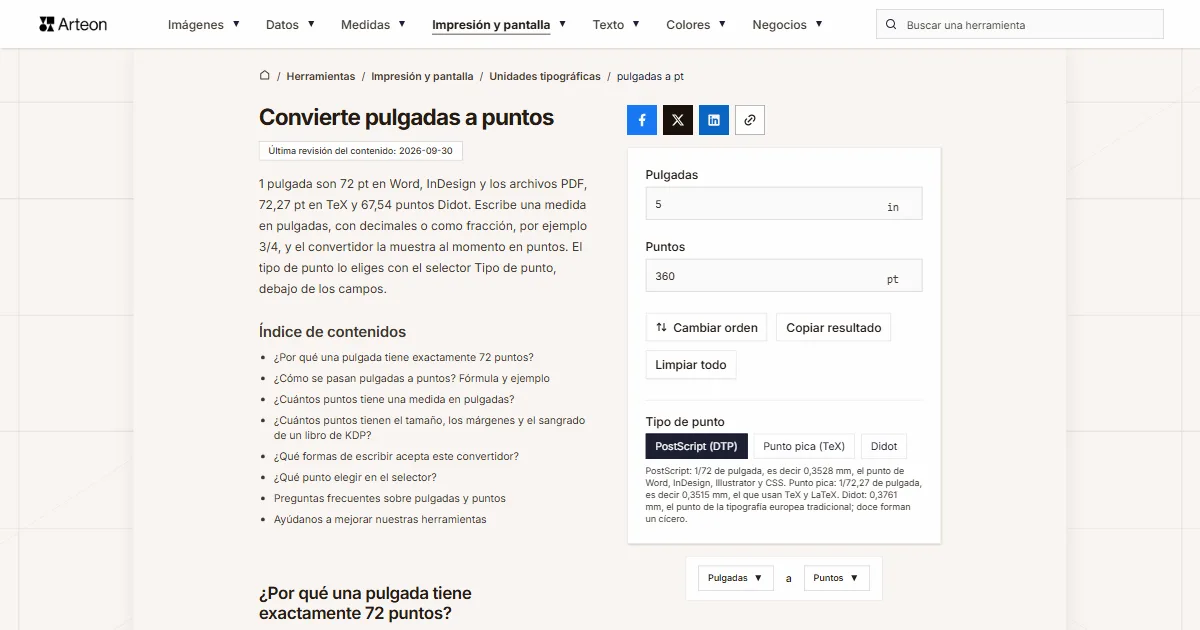The width and height of the screenshot is (1200, 630).
Task: Share the page on Facebook
Action: [x=642, y=120]
